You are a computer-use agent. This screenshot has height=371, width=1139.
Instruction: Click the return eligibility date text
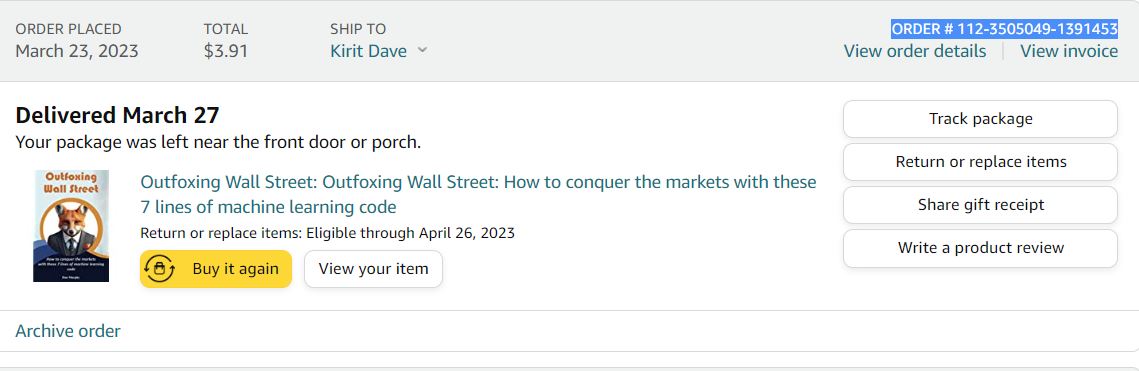327,233
